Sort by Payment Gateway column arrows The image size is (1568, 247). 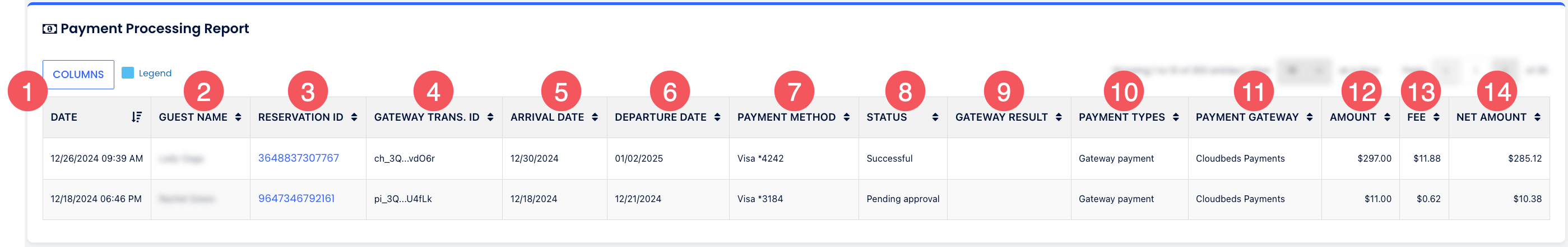tap(1309, 117)
